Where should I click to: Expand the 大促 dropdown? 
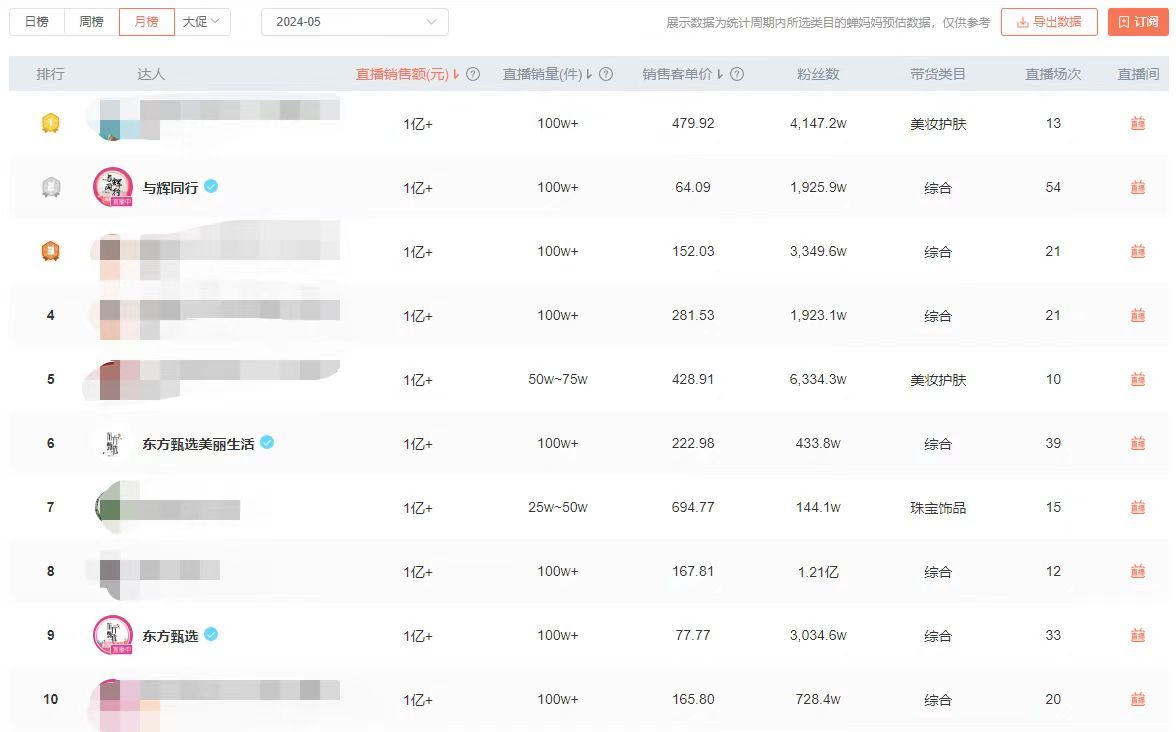202,22
